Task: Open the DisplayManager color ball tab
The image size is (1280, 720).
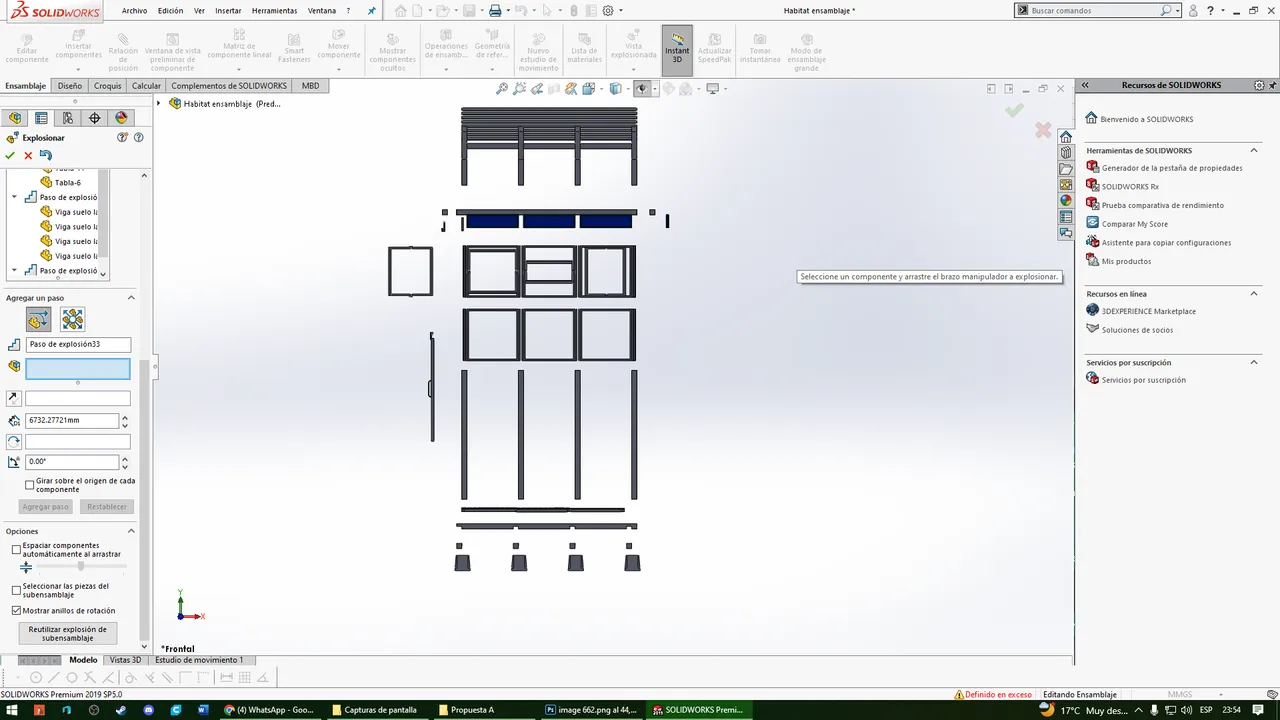Action: pyautogui.click(x=122, y=118)
